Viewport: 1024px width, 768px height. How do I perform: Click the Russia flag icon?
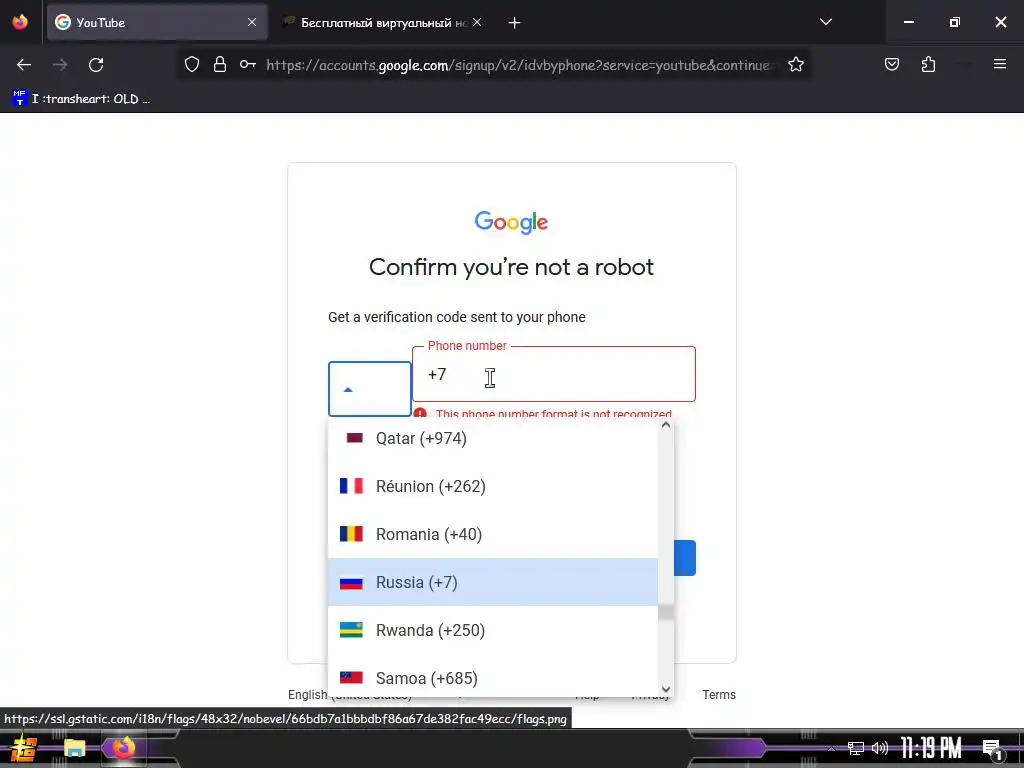tap(351, 582)
